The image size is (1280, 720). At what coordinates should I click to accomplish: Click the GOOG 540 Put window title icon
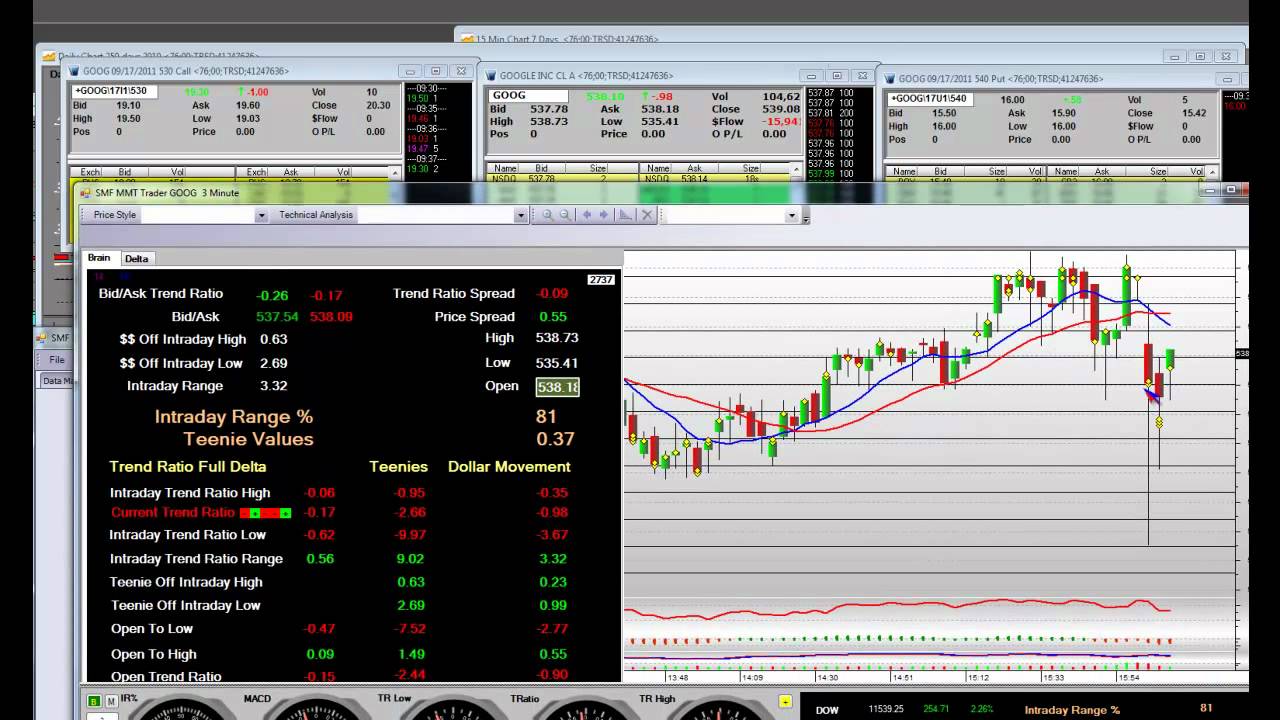pos(889,79)
